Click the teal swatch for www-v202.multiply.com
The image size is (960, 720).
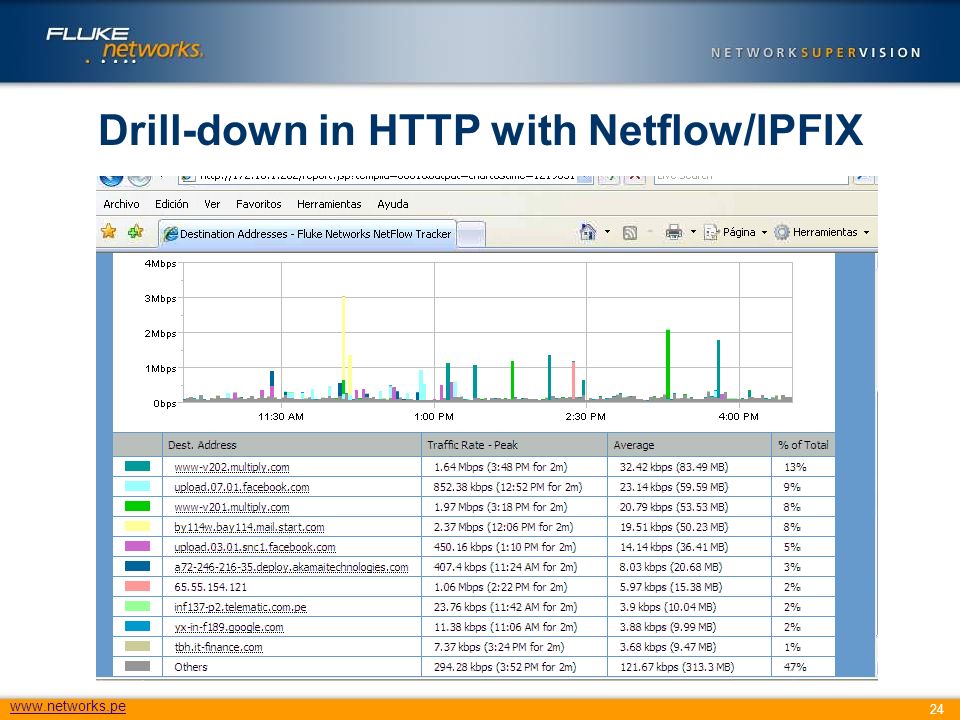(x=137, y=466)
